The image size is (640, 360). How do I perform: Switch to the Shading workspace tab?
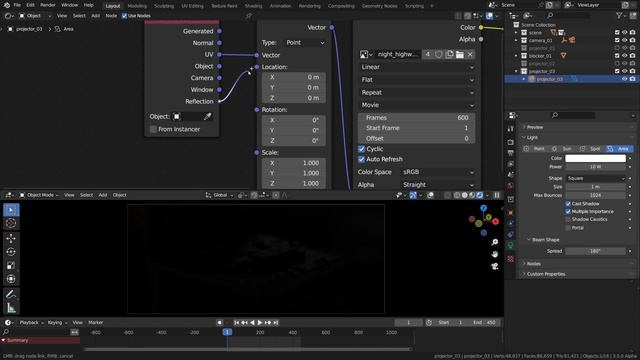[x=253, y=6]
